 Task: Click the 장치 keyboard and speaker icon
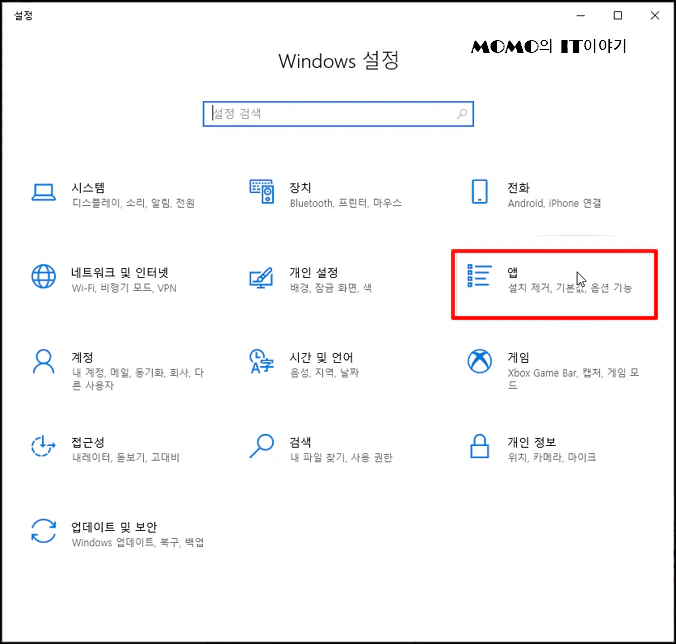click(262, 192)
